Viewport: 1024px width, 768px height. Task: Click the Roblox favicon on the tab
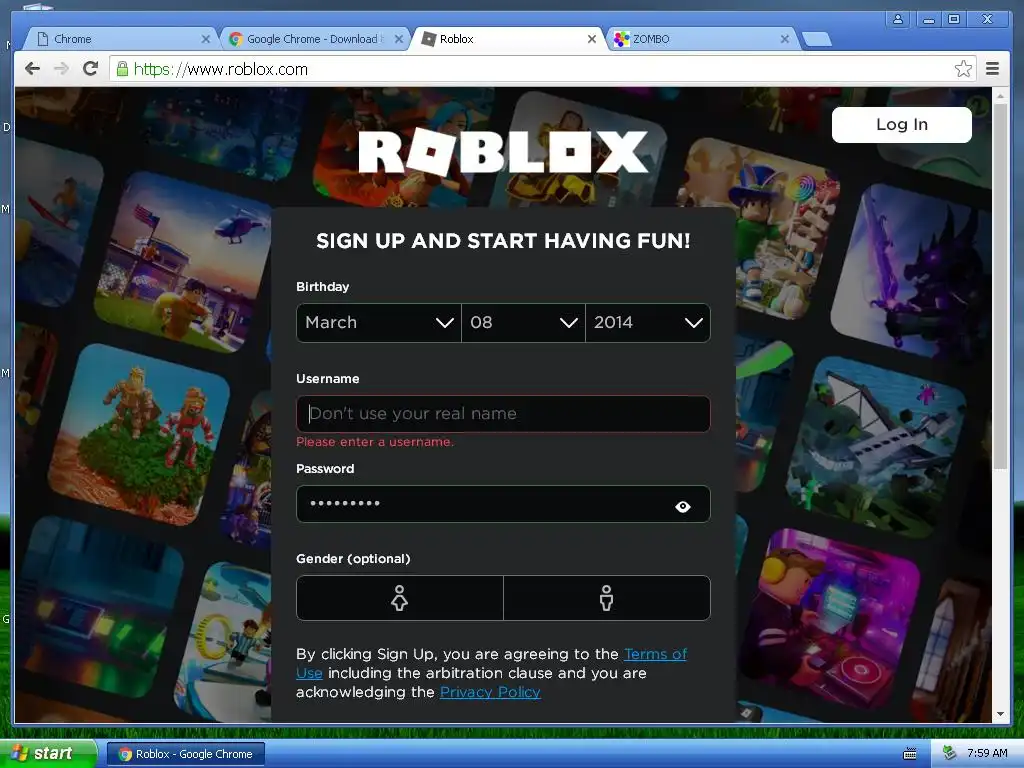point(428,39)
